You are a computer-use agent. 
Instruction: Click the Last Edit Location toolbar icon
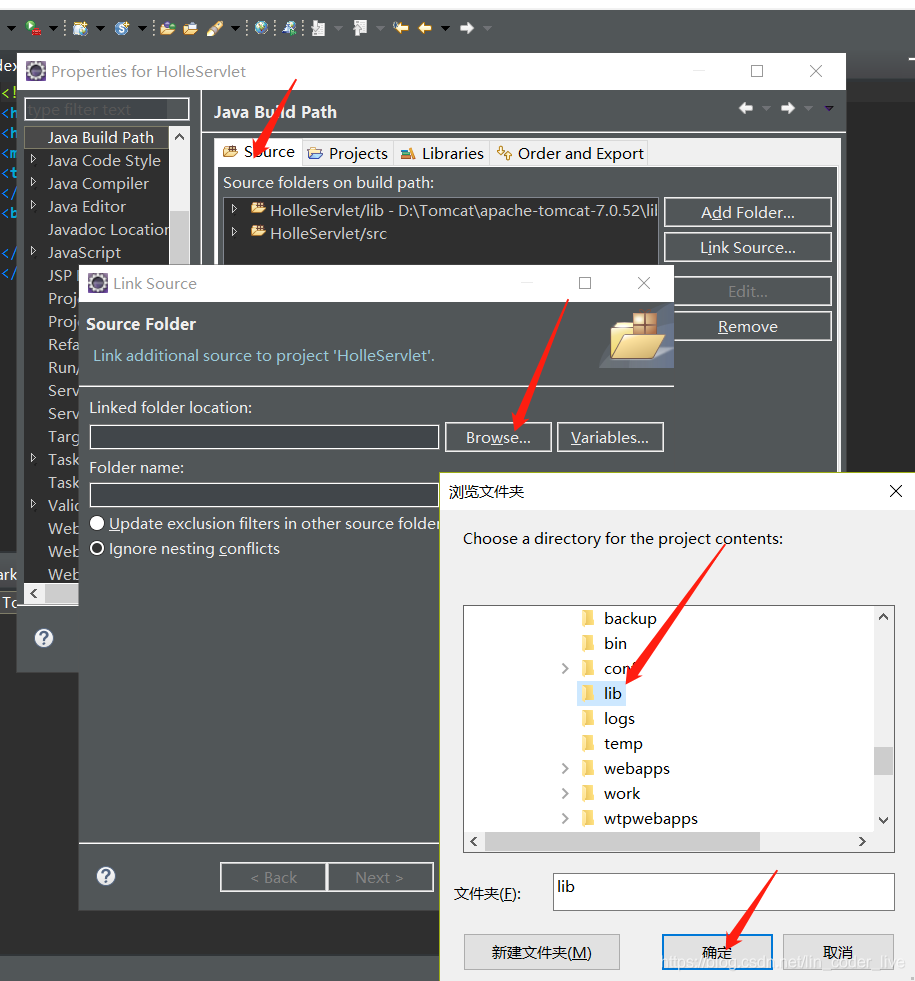pos(400,28)
